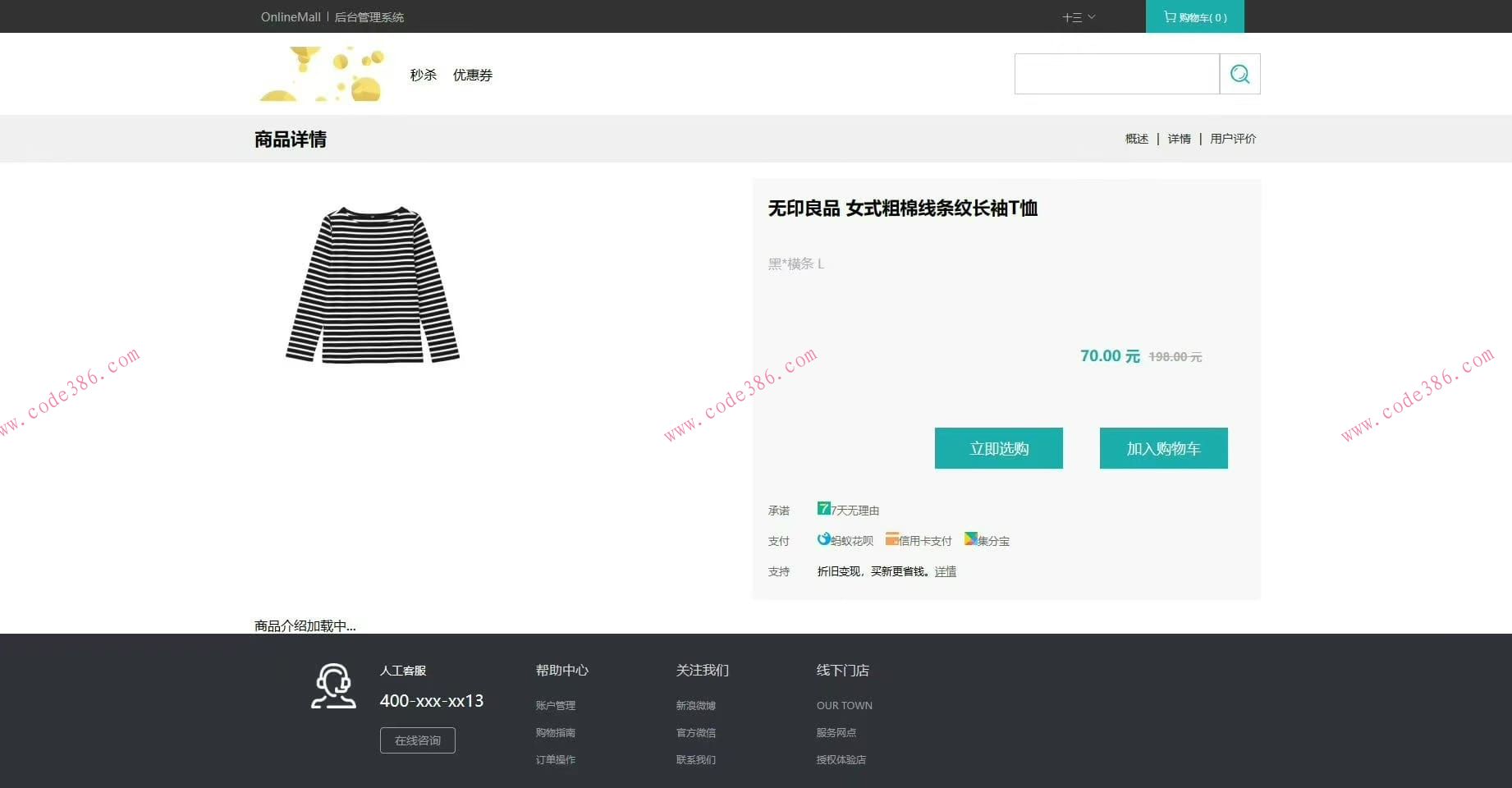The image size is (1512, 788).
Task: Click the magnifying glass search icon
Action: (1239, 73)
